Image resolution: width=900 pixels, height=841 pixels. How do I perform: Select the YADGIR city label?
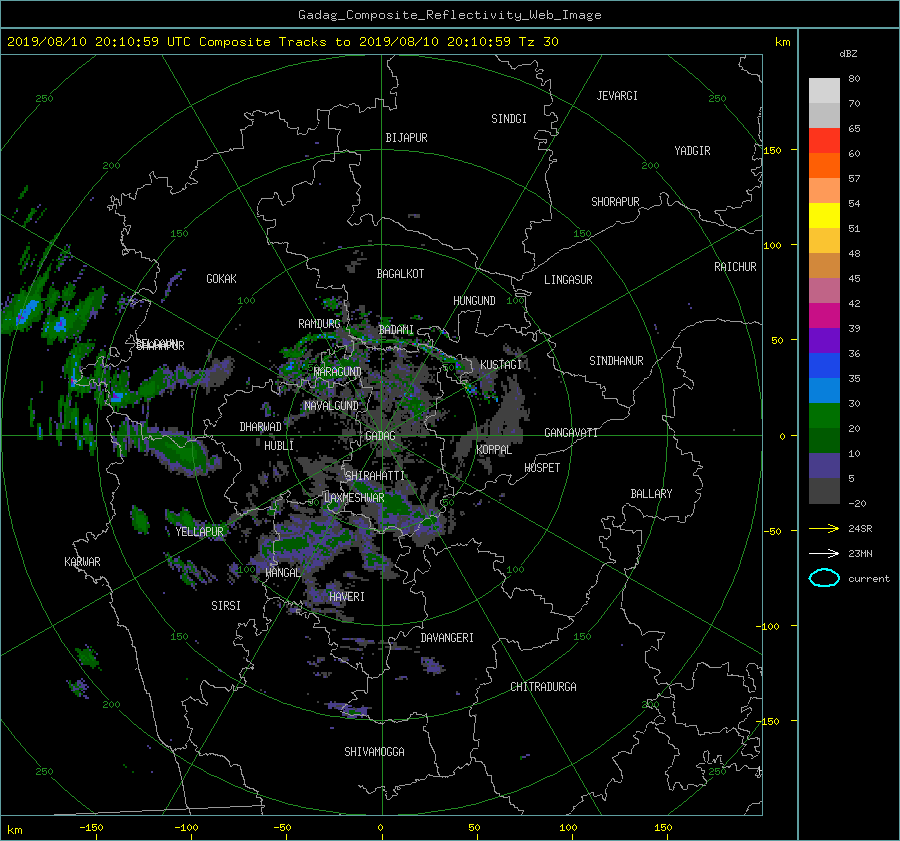pyautogui.click(x=692, y=151)
